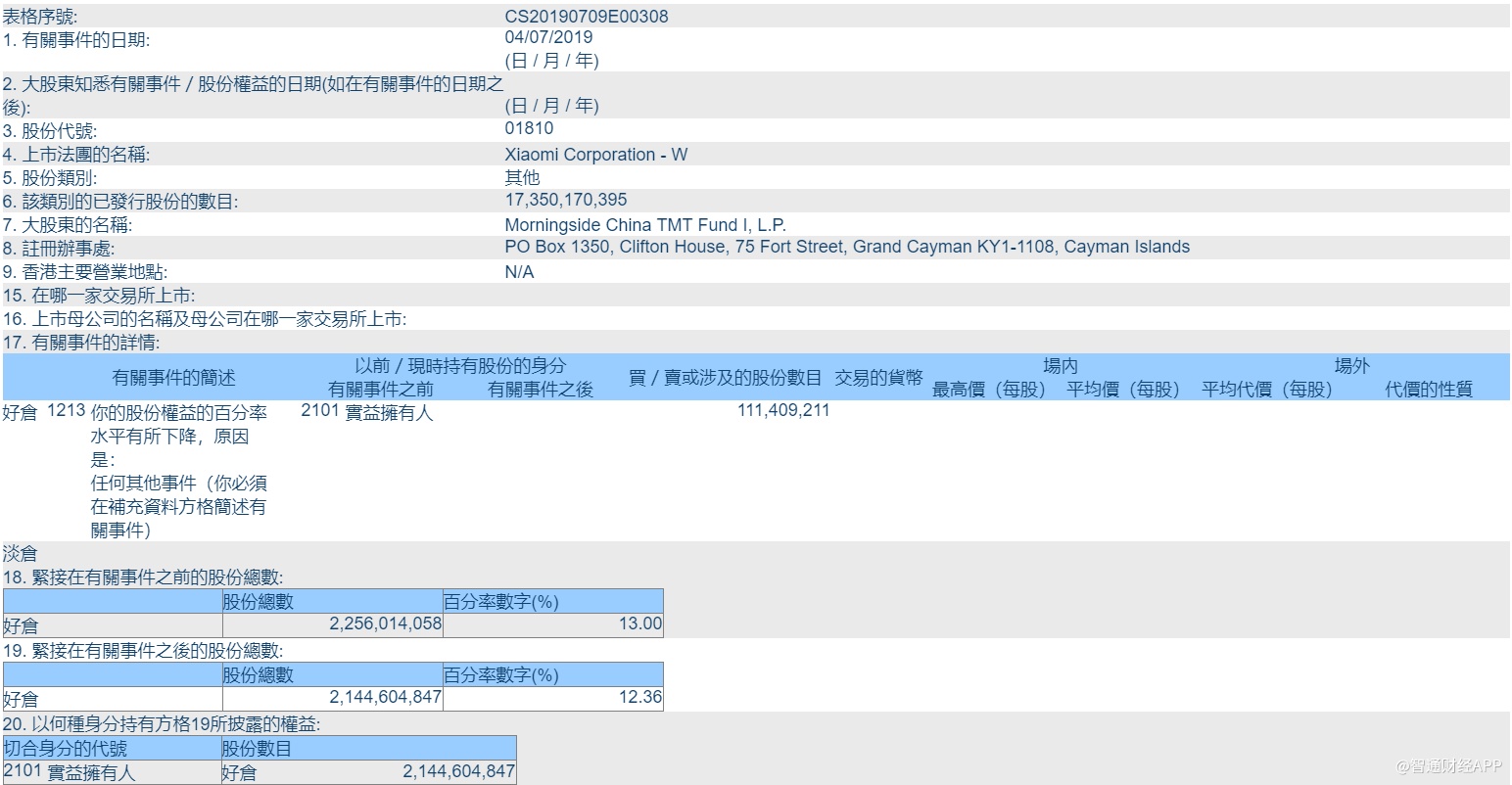Click column header 最高價（每股）

pyautogui.click(x=989, y=390)
